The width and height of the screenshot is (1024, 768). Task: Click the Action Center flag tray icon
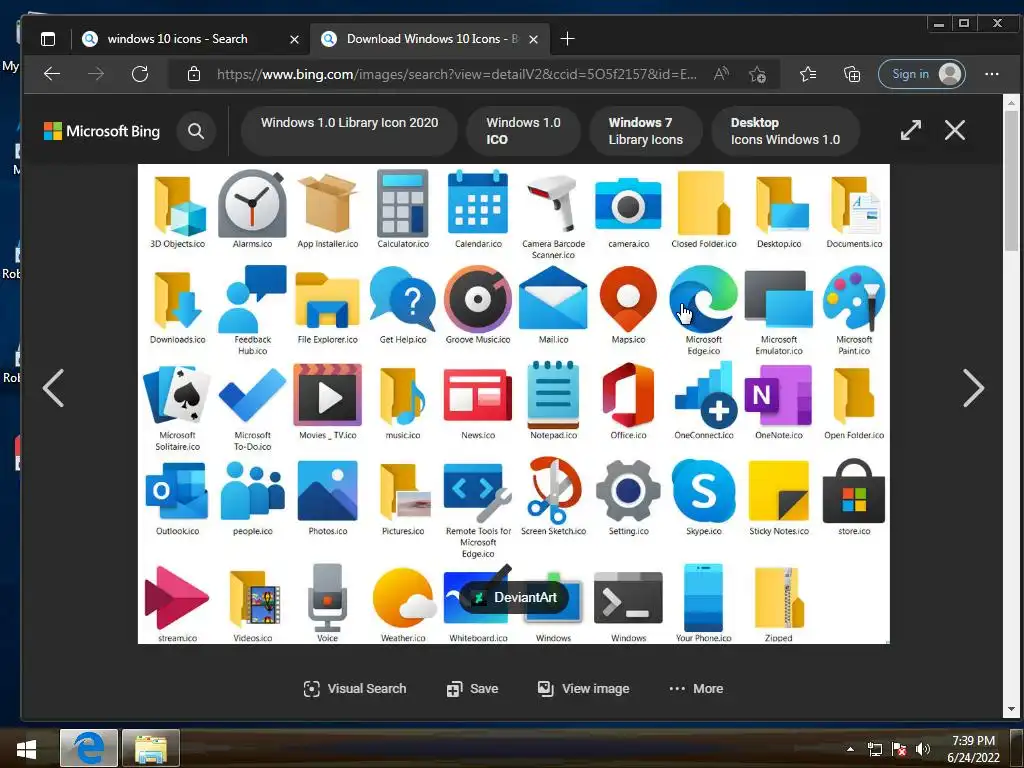point(899,749)
